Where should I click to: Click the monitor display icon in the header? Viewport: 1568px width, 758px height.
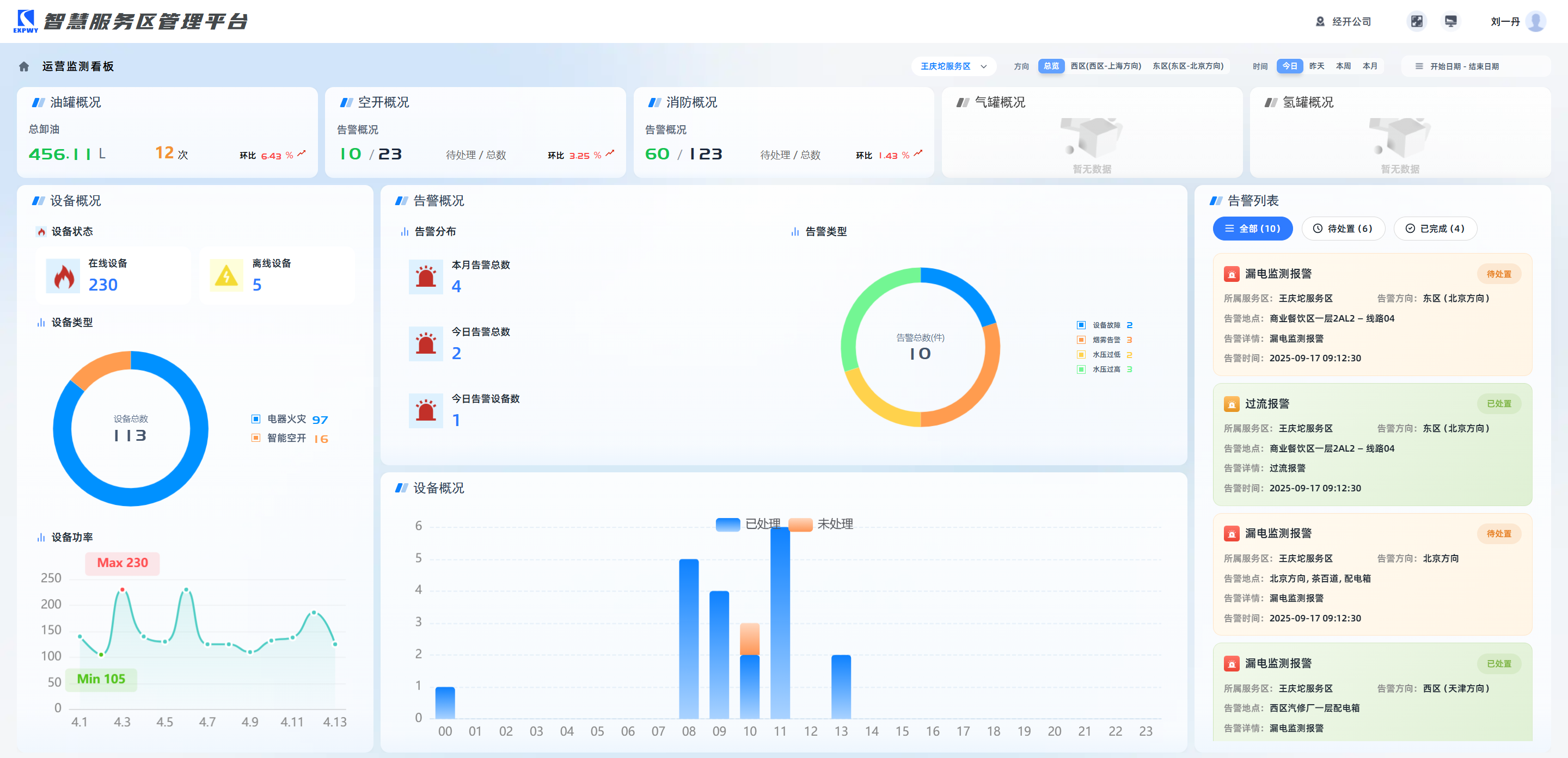1450,21
